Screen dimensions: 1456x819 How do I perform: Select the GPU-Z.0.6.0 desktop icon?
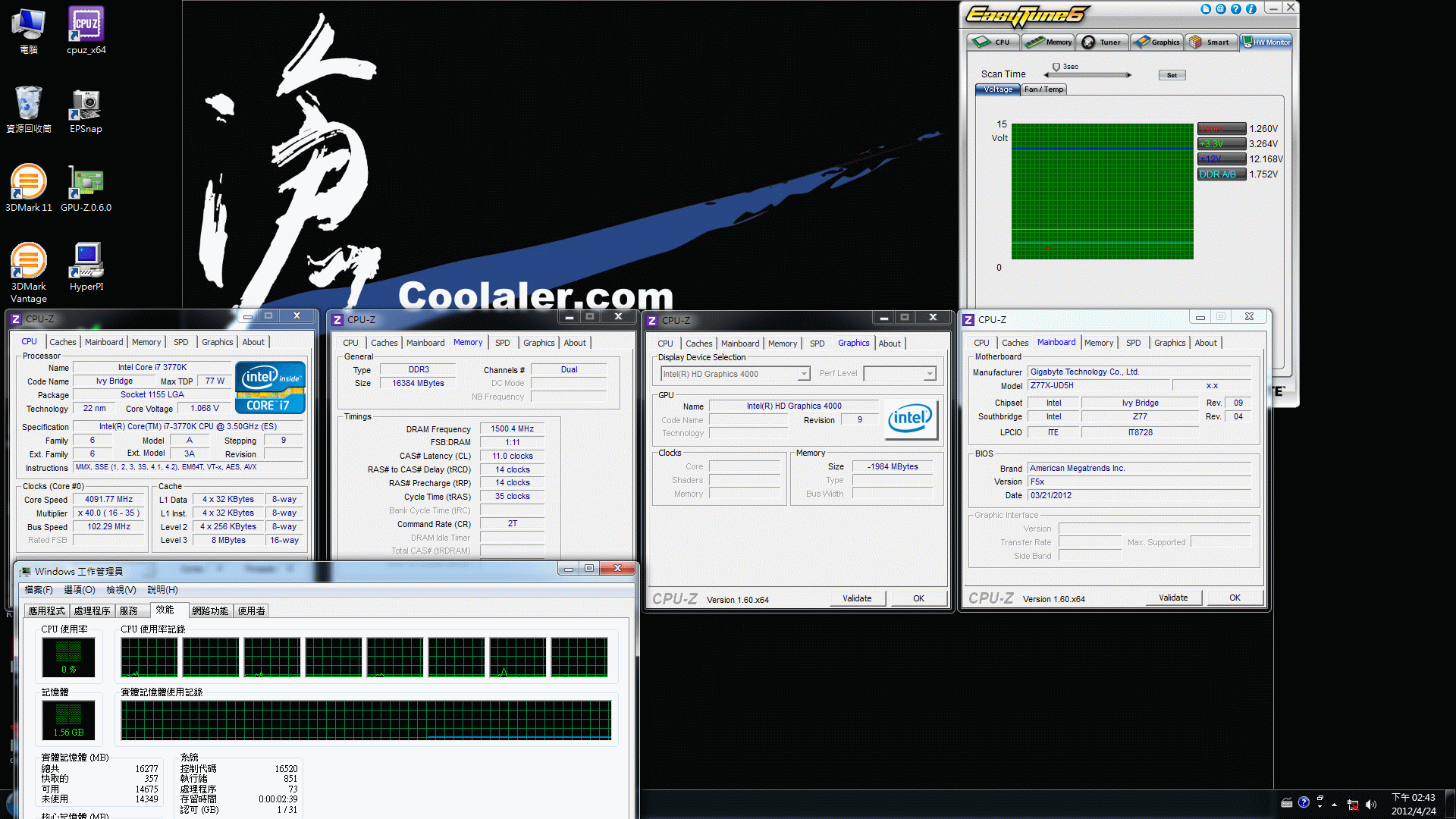86,188
